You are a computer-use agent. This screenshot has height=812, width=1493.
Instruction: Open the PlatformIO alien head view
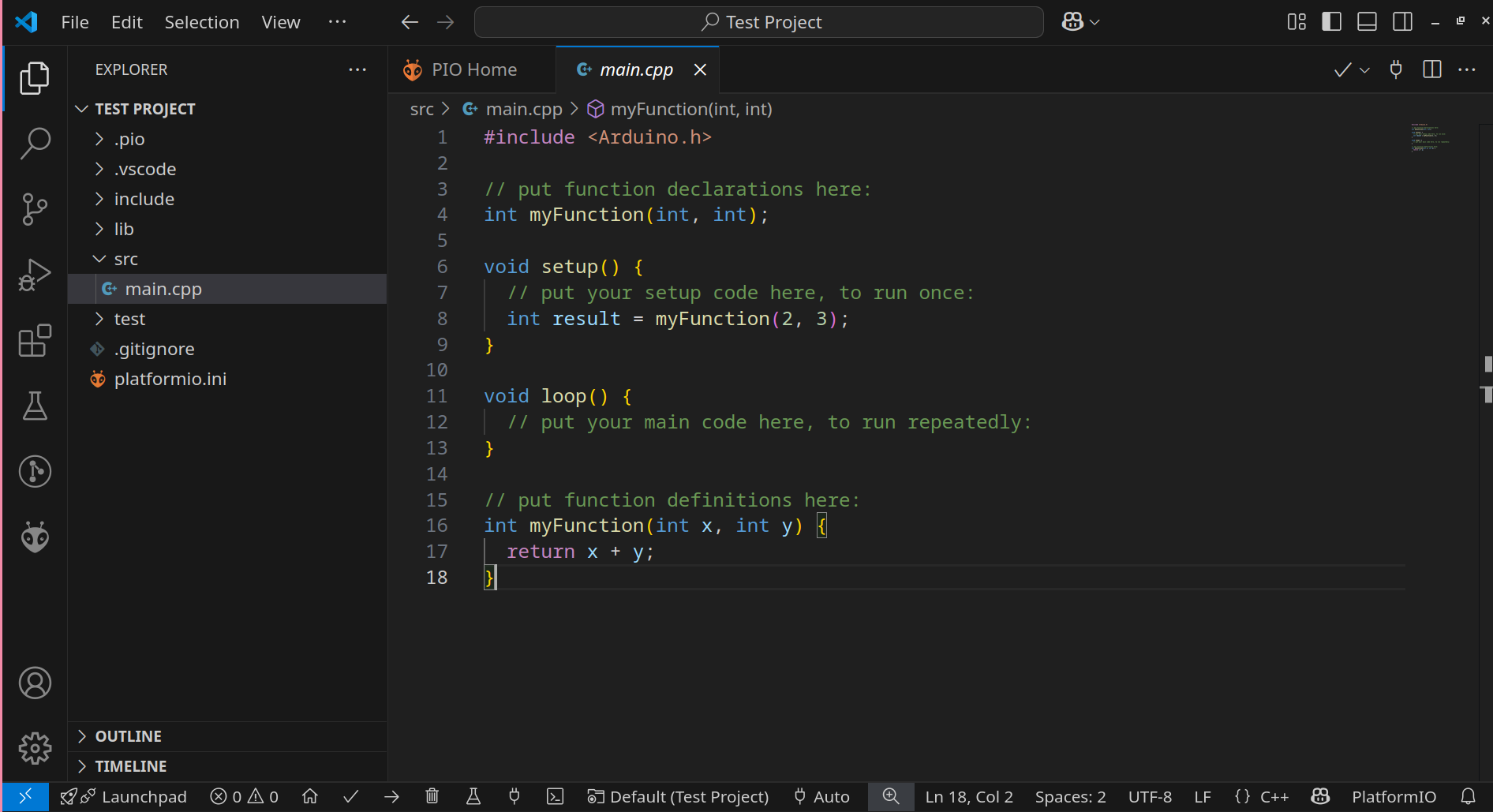coord(35,537)
